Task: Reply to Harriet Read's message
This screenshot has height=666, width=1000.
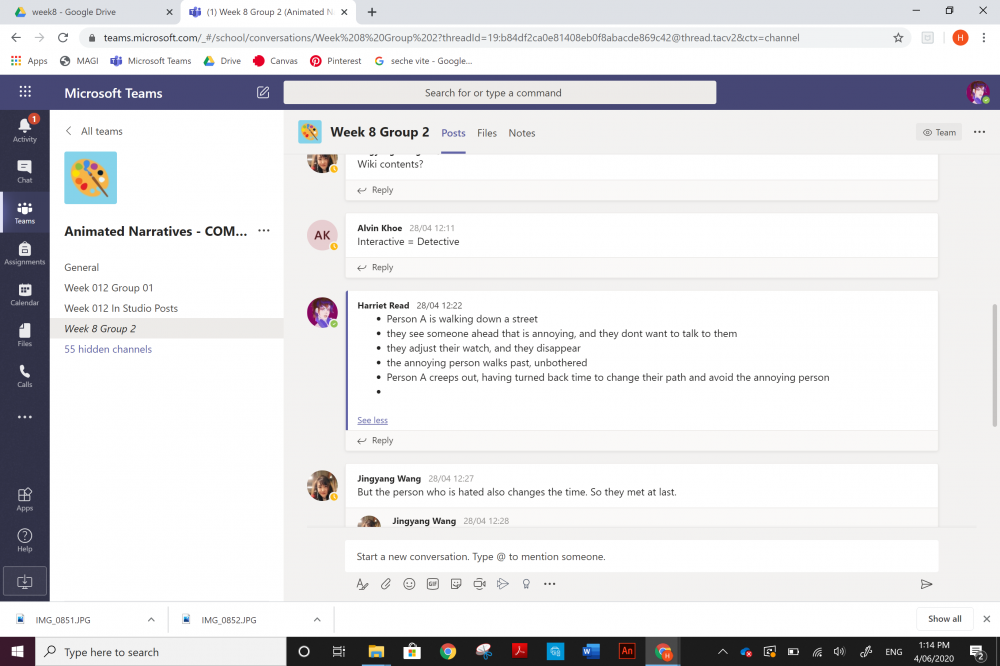Action: (x=376, y=440)
